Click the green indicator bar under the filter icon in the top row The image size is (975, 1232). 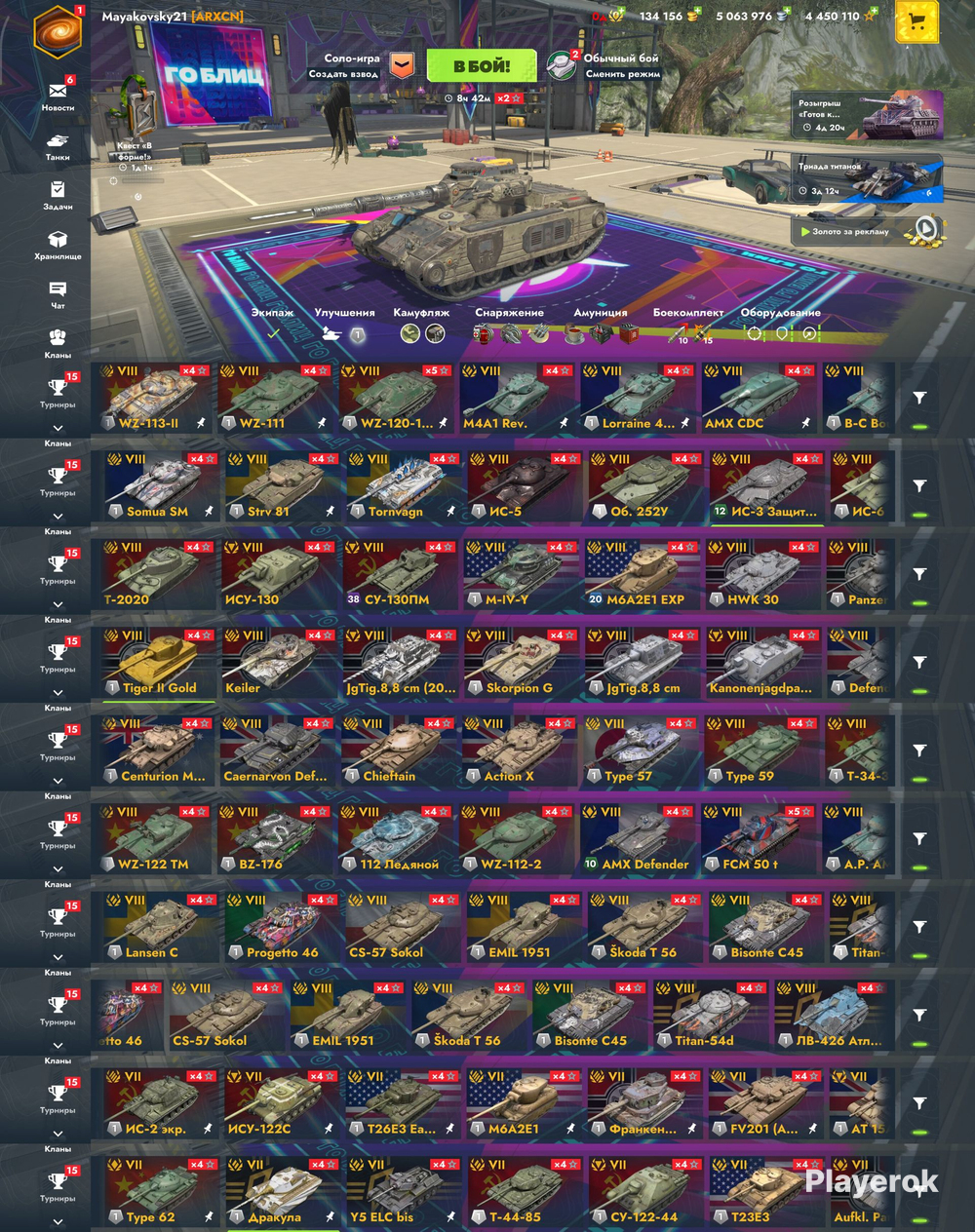click(919, 427)
